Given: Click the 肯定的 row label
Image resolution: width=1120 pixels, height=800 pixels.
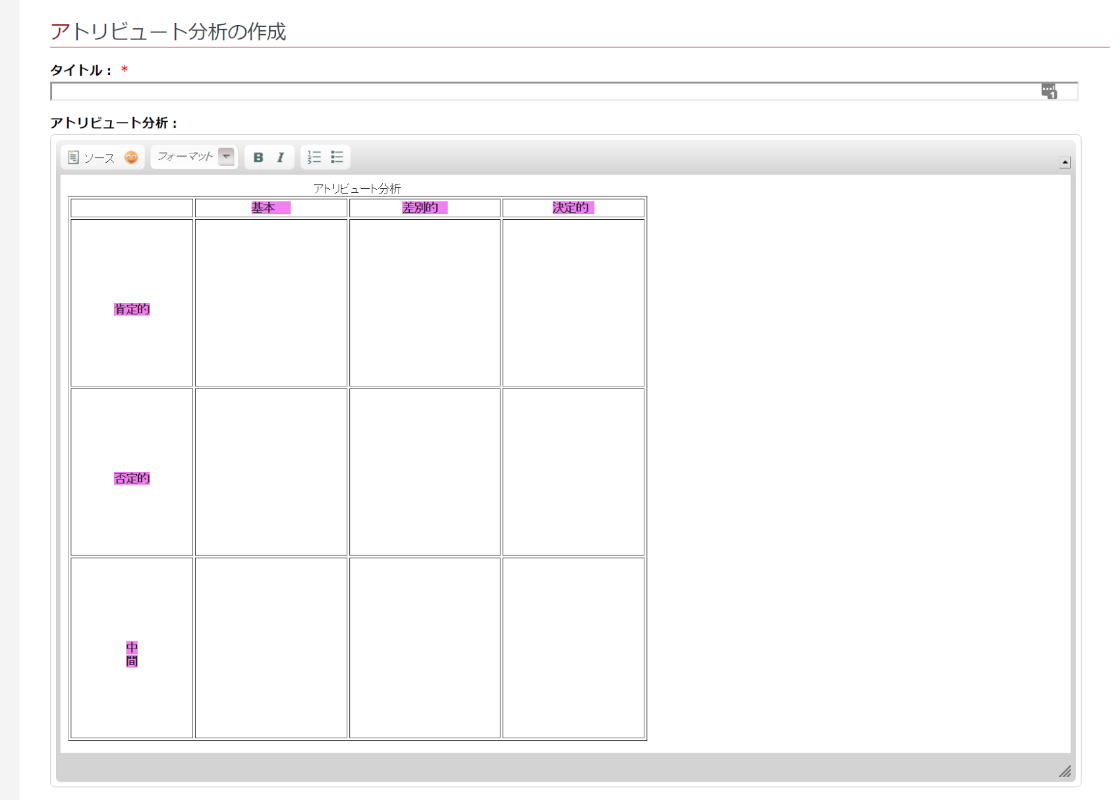Looking at the screenshot, I should pyautogui.click(x=132, y=310).
